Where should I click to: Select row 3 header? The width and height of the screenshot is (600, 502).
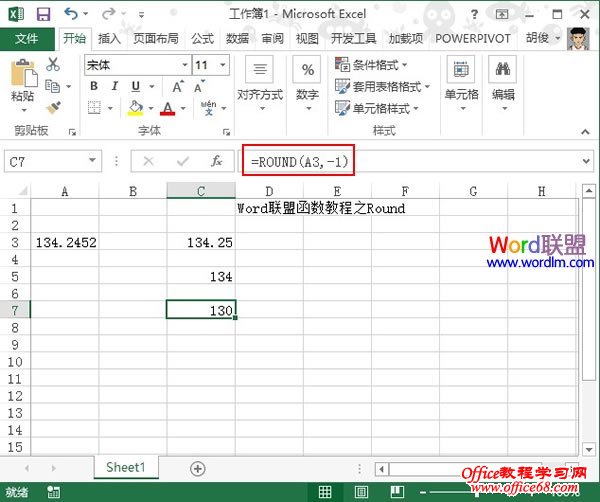point(15,242)
